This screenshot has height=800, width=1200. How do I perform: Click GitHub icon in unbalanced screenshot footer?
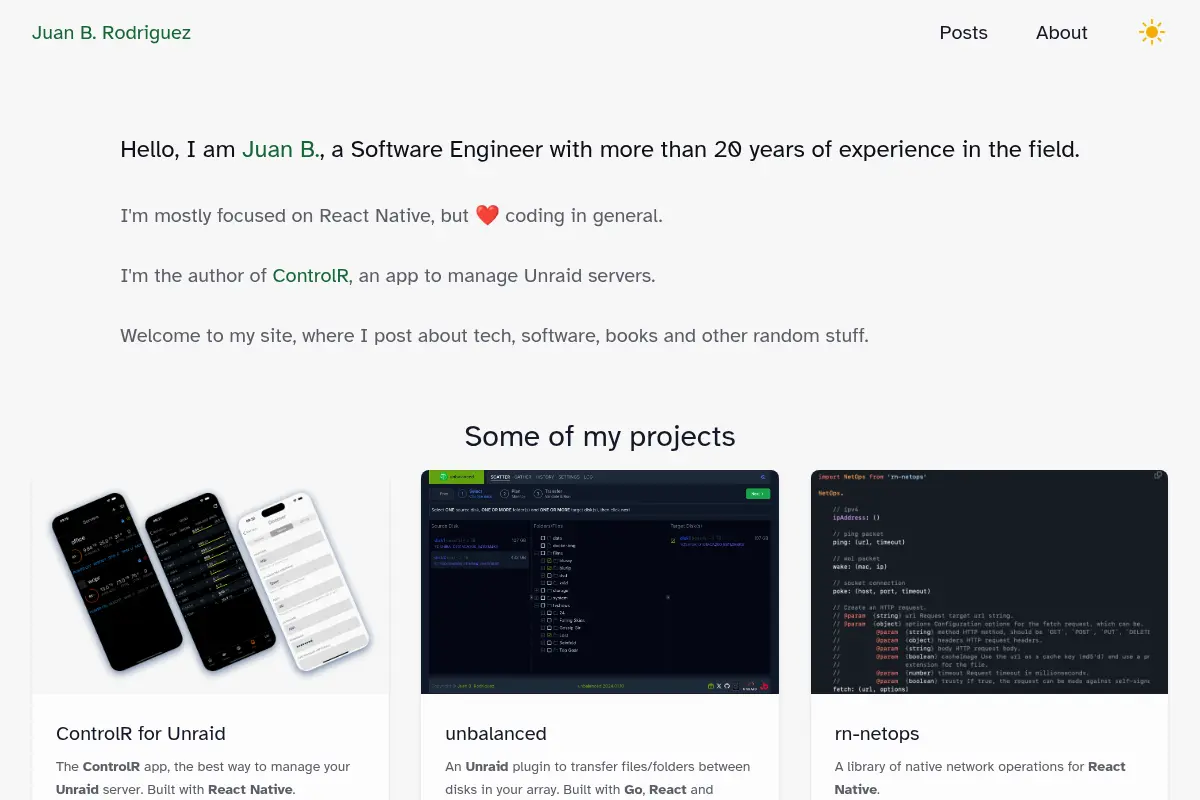pos(727,686)
